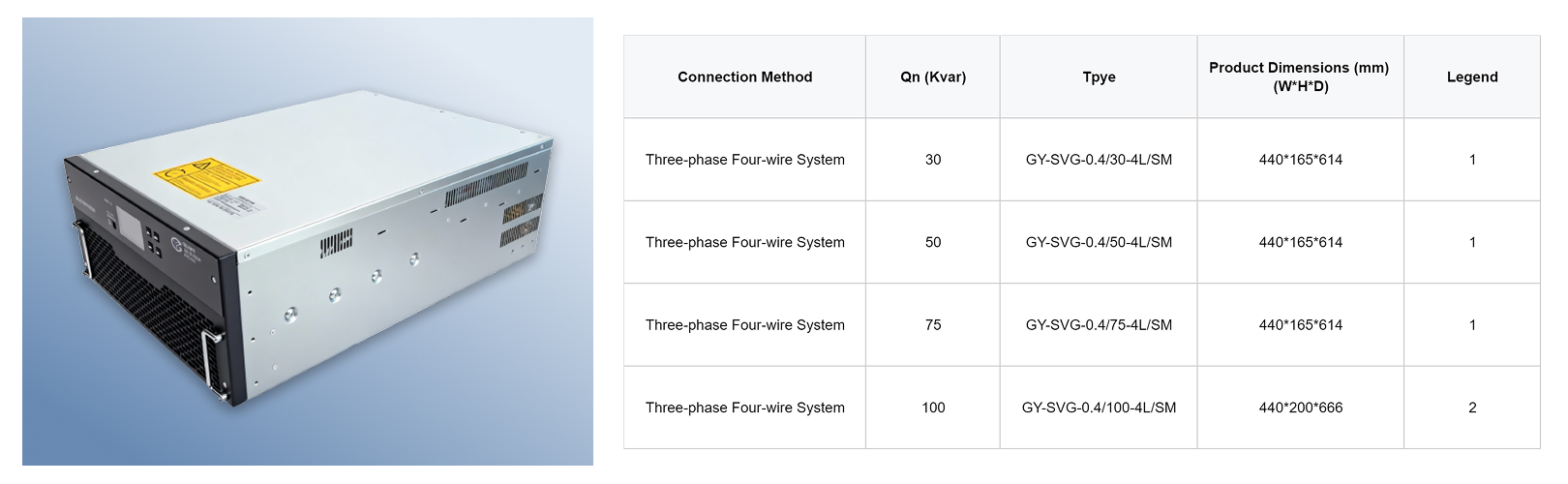Select the Legend column header
This screenshot has width=1568, height=484.
pyautogui.click(x=1471, y=77)
